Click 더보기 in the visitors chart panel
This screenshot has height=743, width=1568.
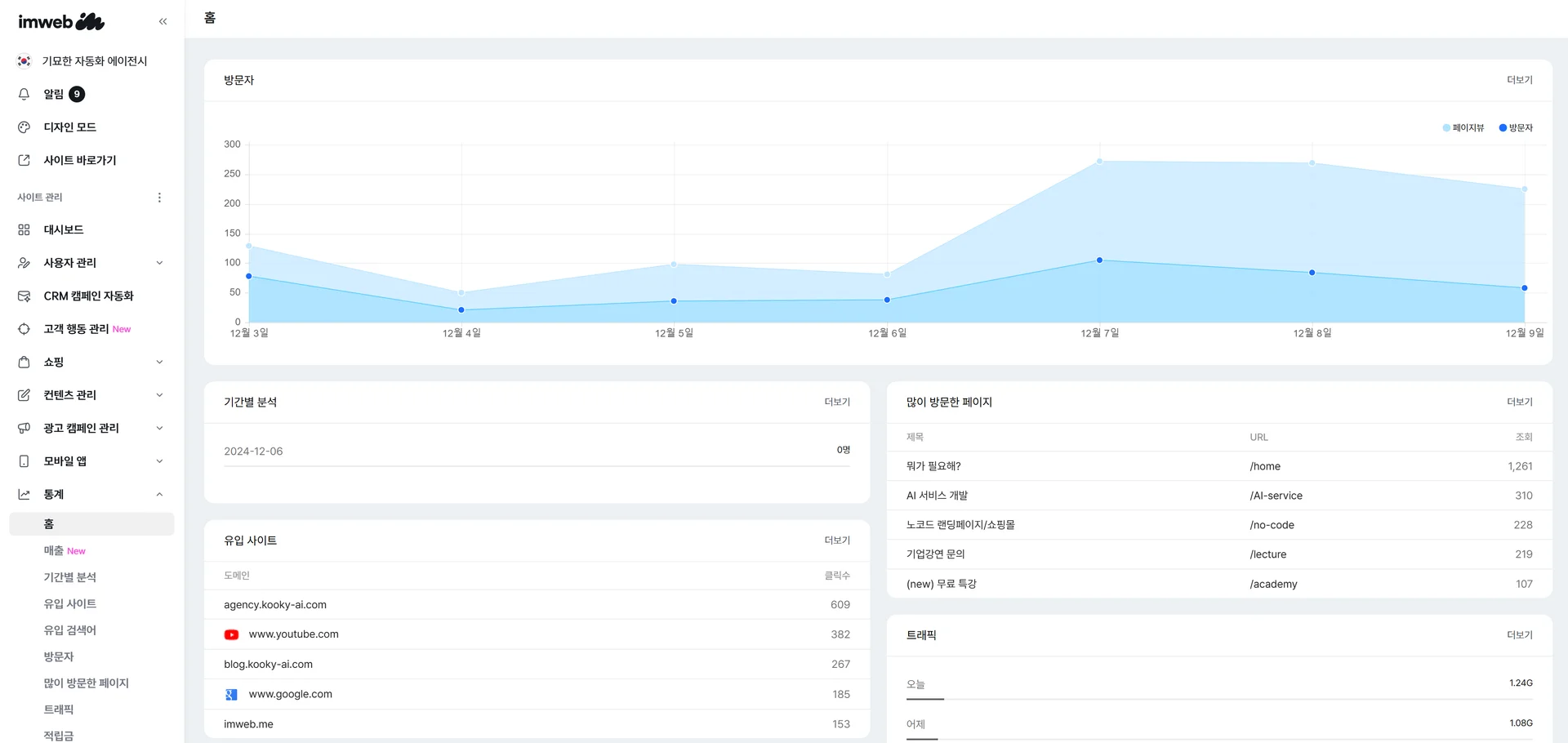(x=1519, y=80)
